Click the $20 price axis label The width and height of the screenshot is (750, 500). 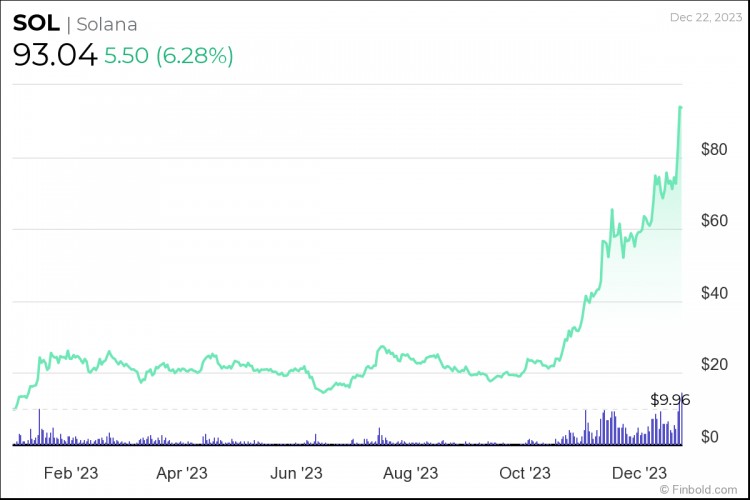pyautogui.click(x=714, y=364)
